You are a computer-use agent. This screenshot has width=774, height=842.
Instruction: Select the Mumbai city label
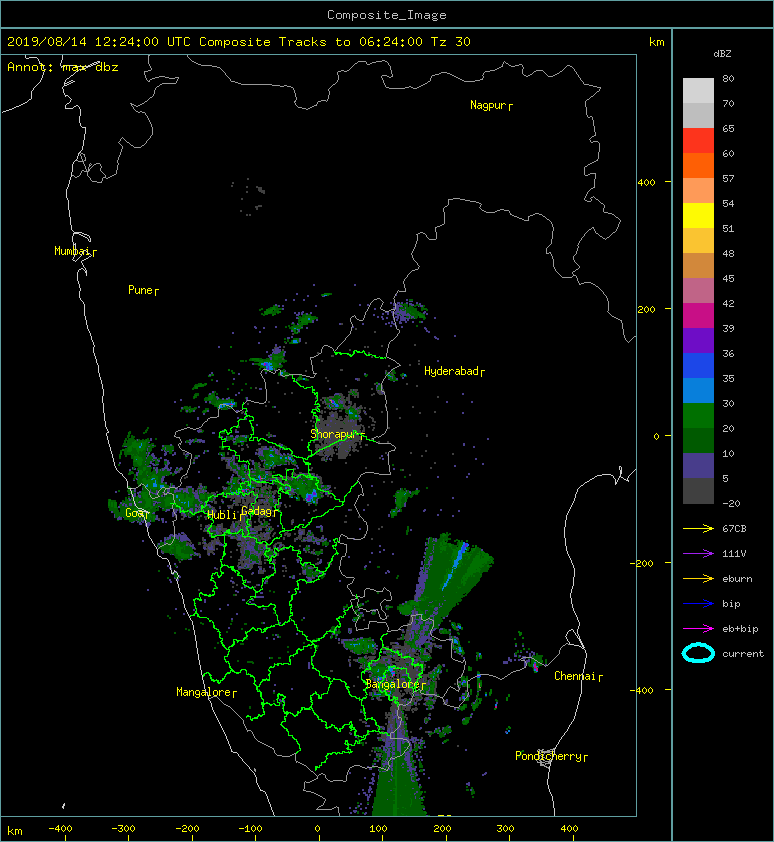(x=75, y=251)
